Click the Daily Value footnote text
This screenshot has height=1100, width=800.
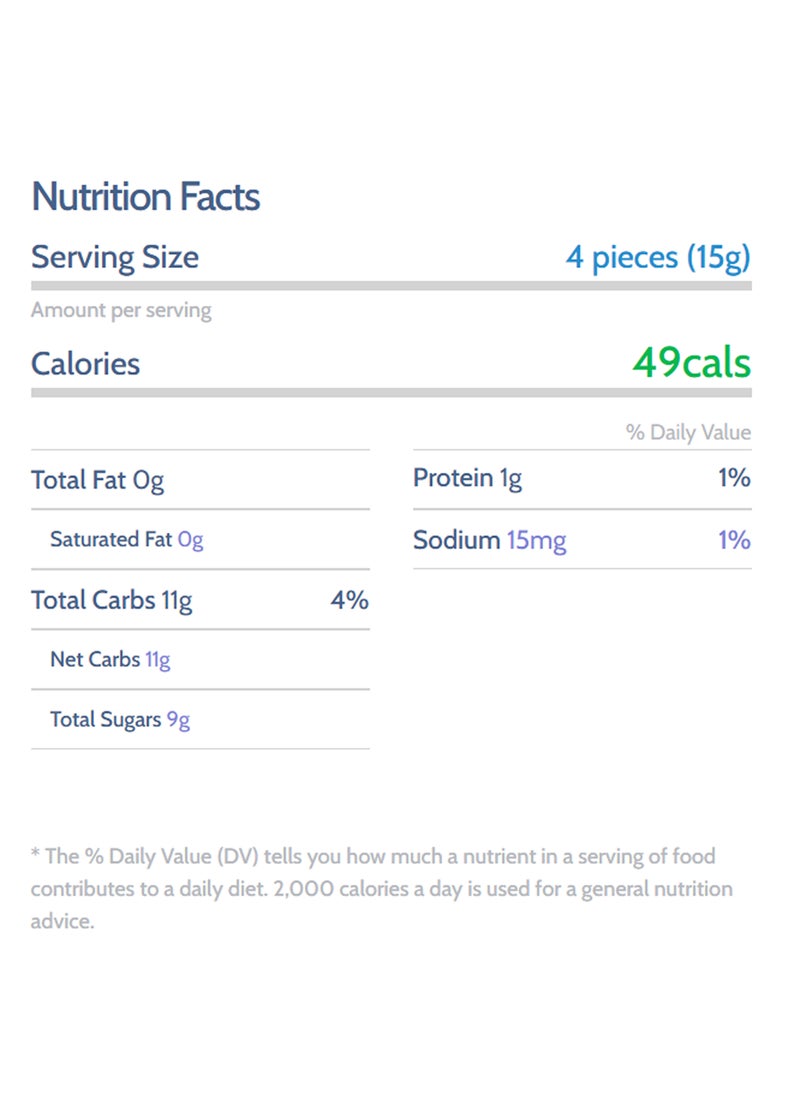(x=381, y=889)
